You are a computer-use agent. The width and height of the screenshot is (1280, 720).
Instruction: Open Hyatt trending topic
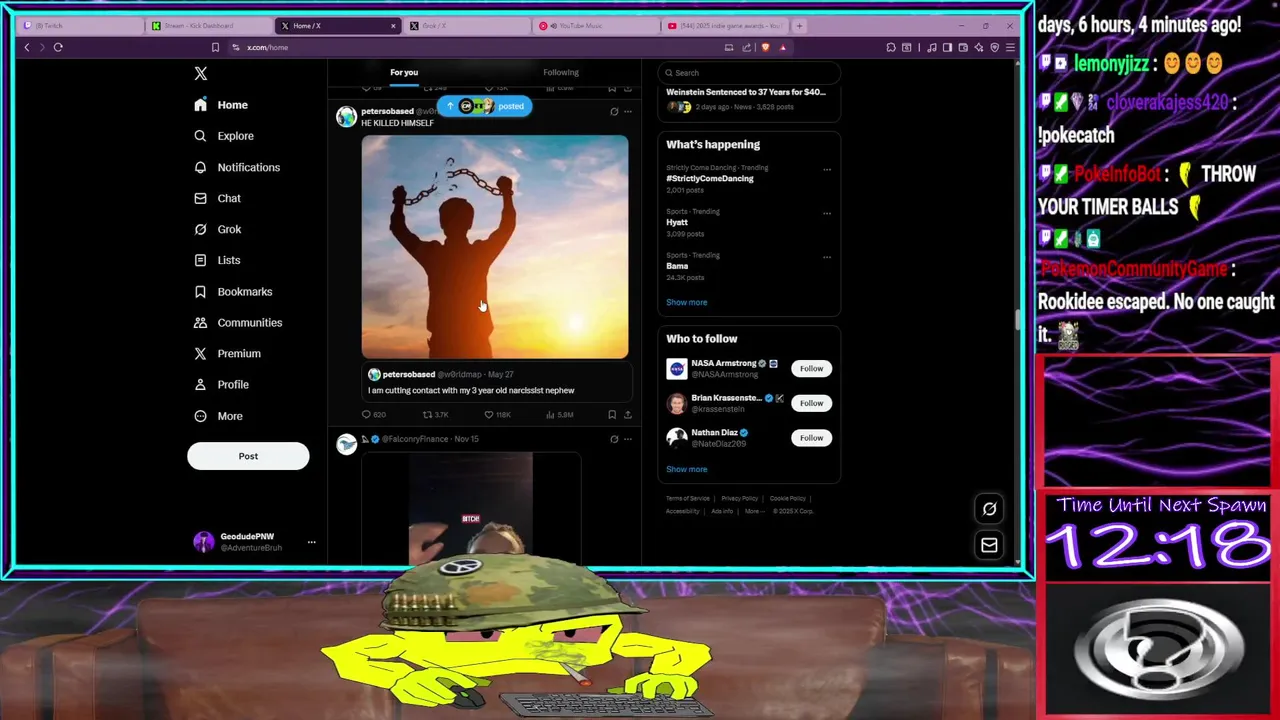(677, 222)
